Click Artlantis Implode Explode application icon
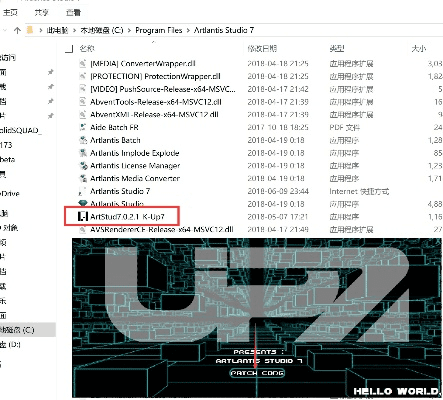Viewport: 443px width, 400px height. coord(83,153)
